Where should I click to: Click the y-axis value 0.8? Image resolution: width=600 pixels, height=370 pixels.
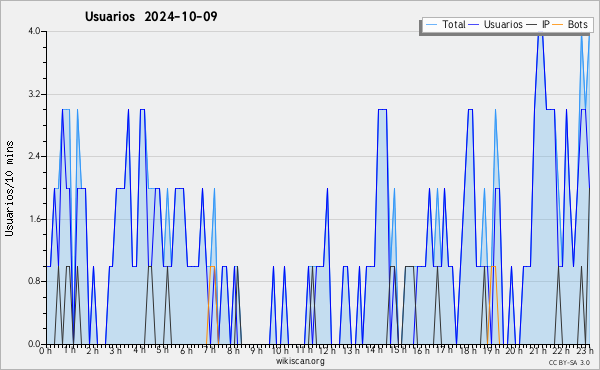point(34,282)
